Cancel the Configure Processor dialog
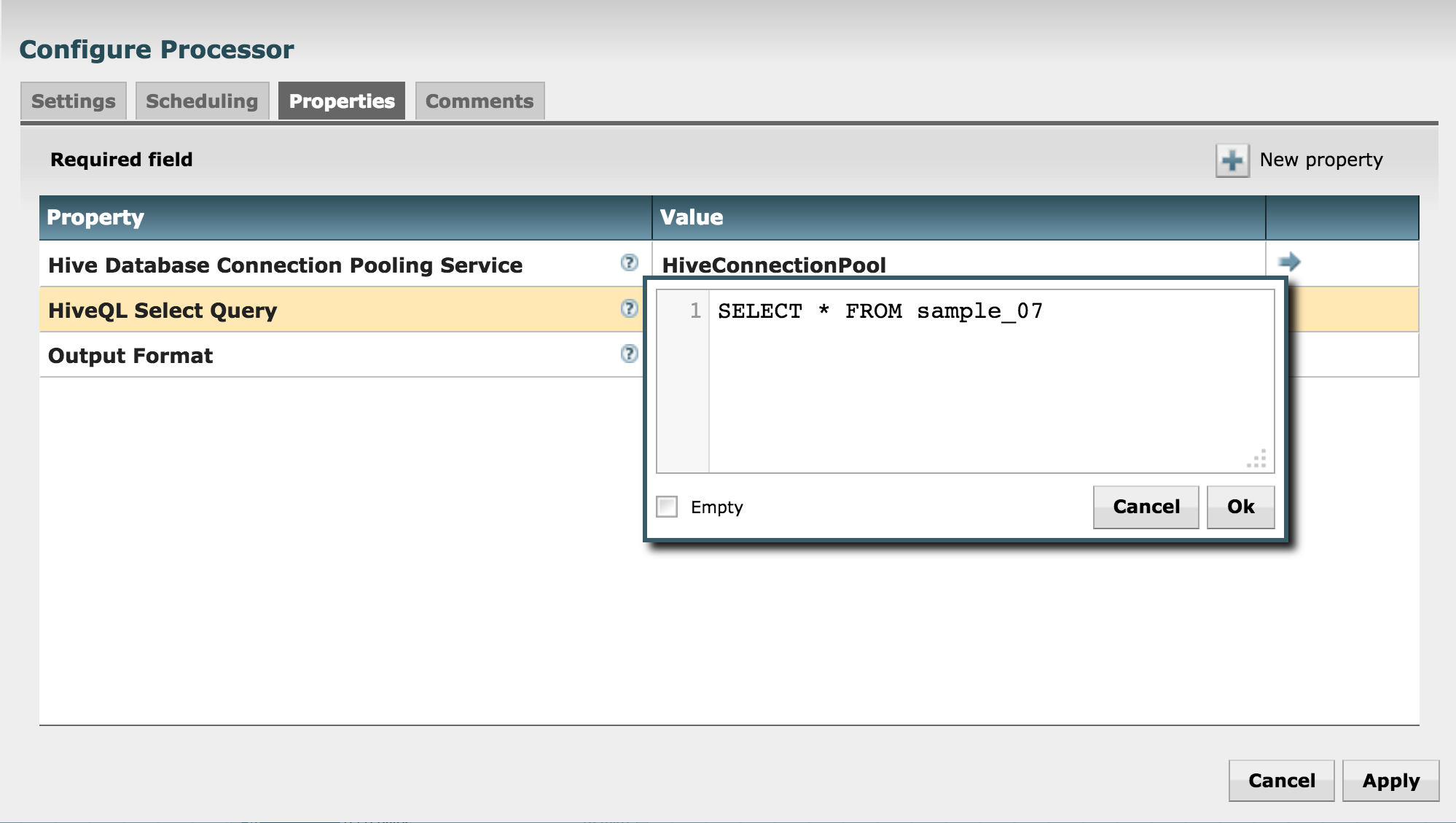The width and height of the screenshot is (1456, 823). [1281, 781]
